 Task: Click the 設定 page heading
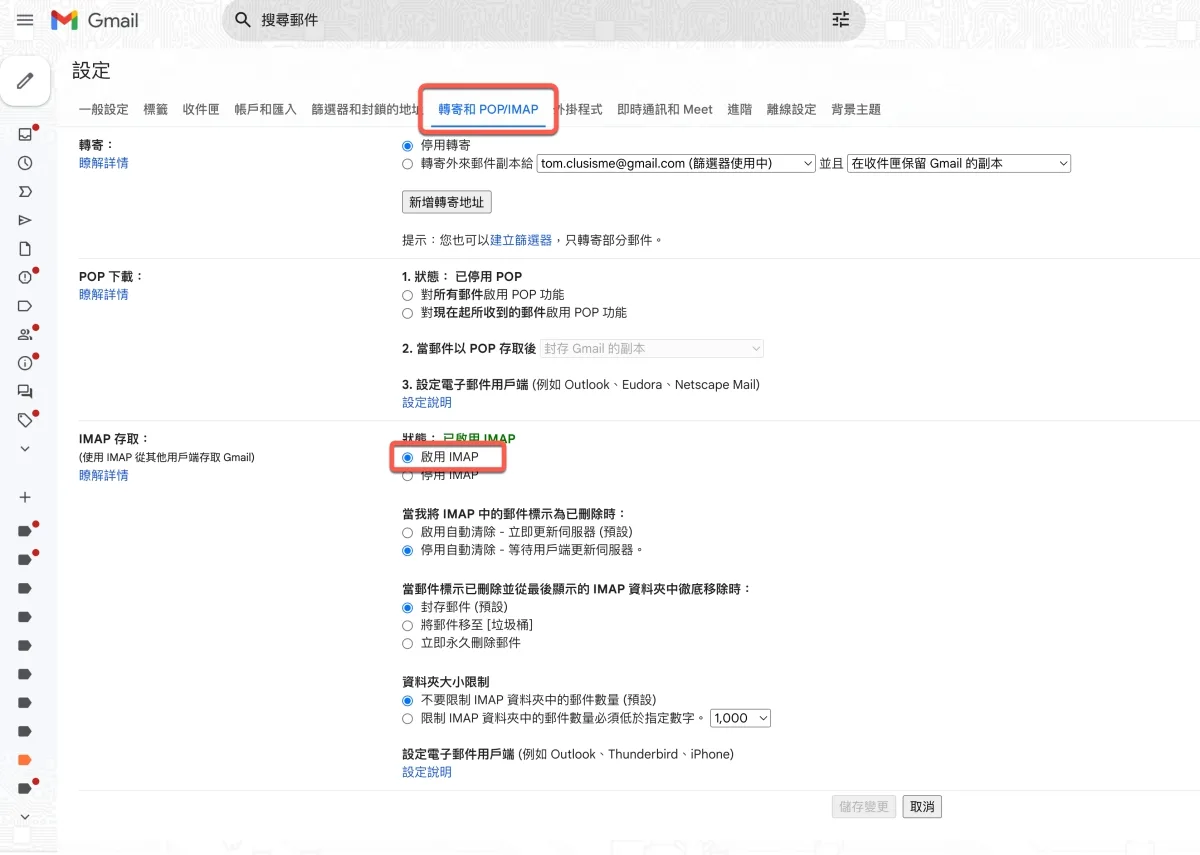[x=91, y=71]
